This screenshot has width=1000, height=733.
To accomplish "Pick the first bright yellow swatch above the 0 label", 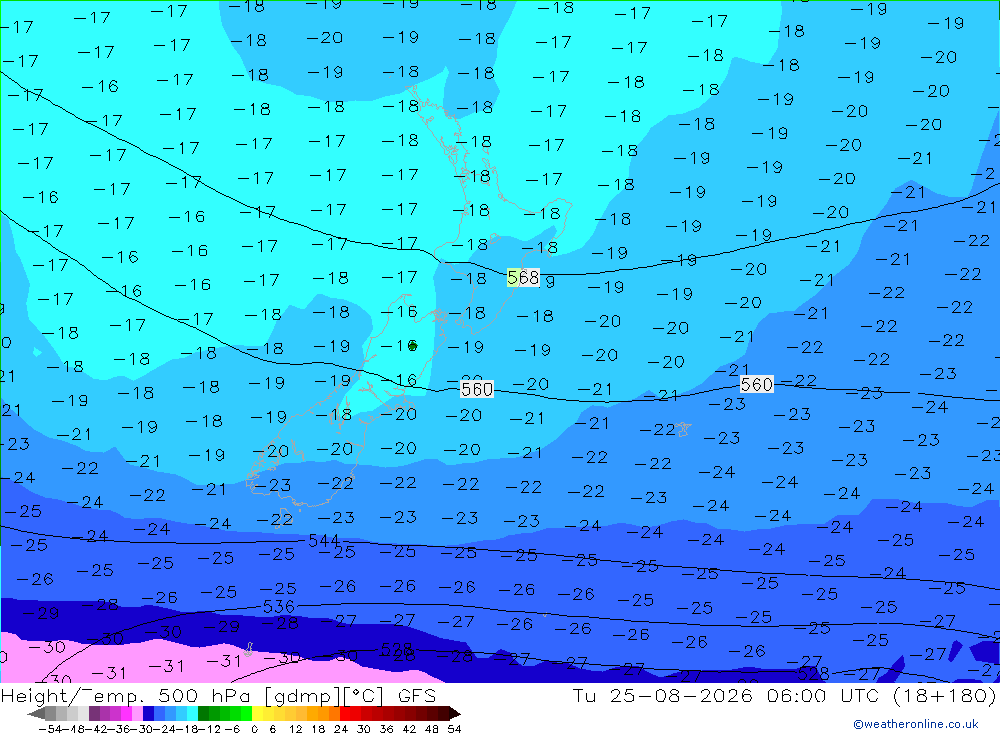I will [258, 714].
